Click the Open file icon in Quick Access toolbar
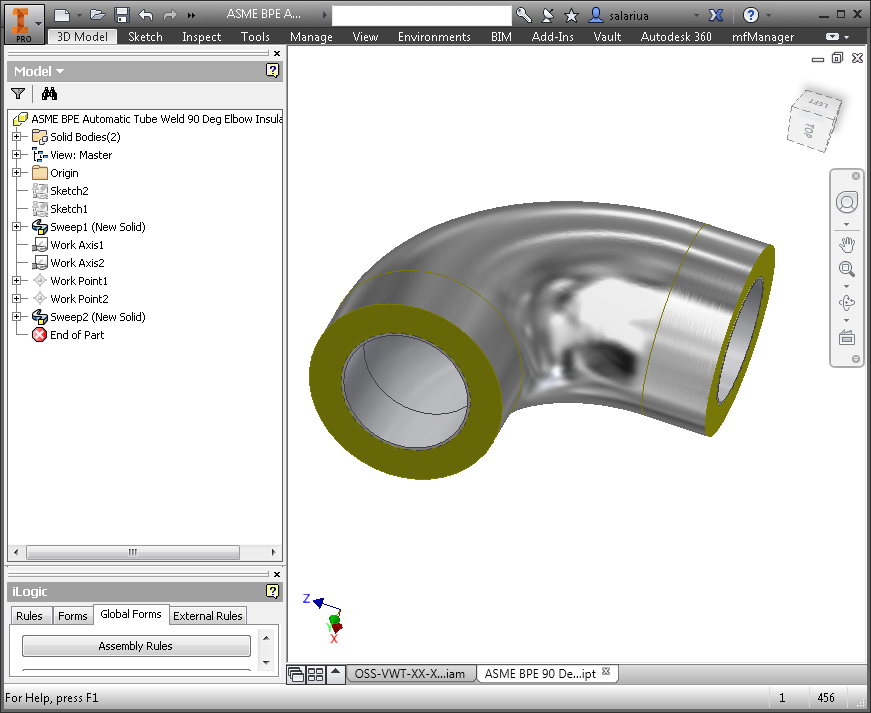Viewport: 871px width, 713px height. pos(95,14)
